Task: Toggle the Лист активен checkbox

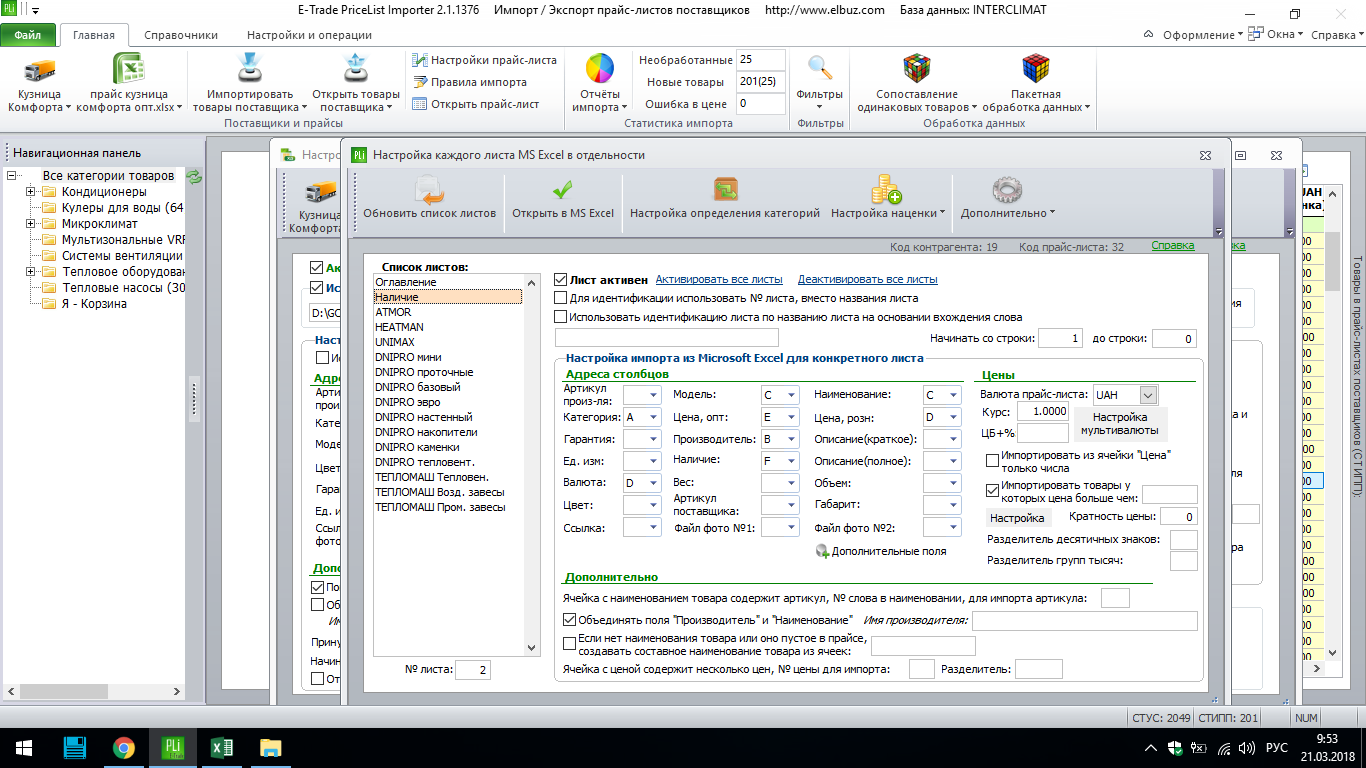Action: point(561,280)
